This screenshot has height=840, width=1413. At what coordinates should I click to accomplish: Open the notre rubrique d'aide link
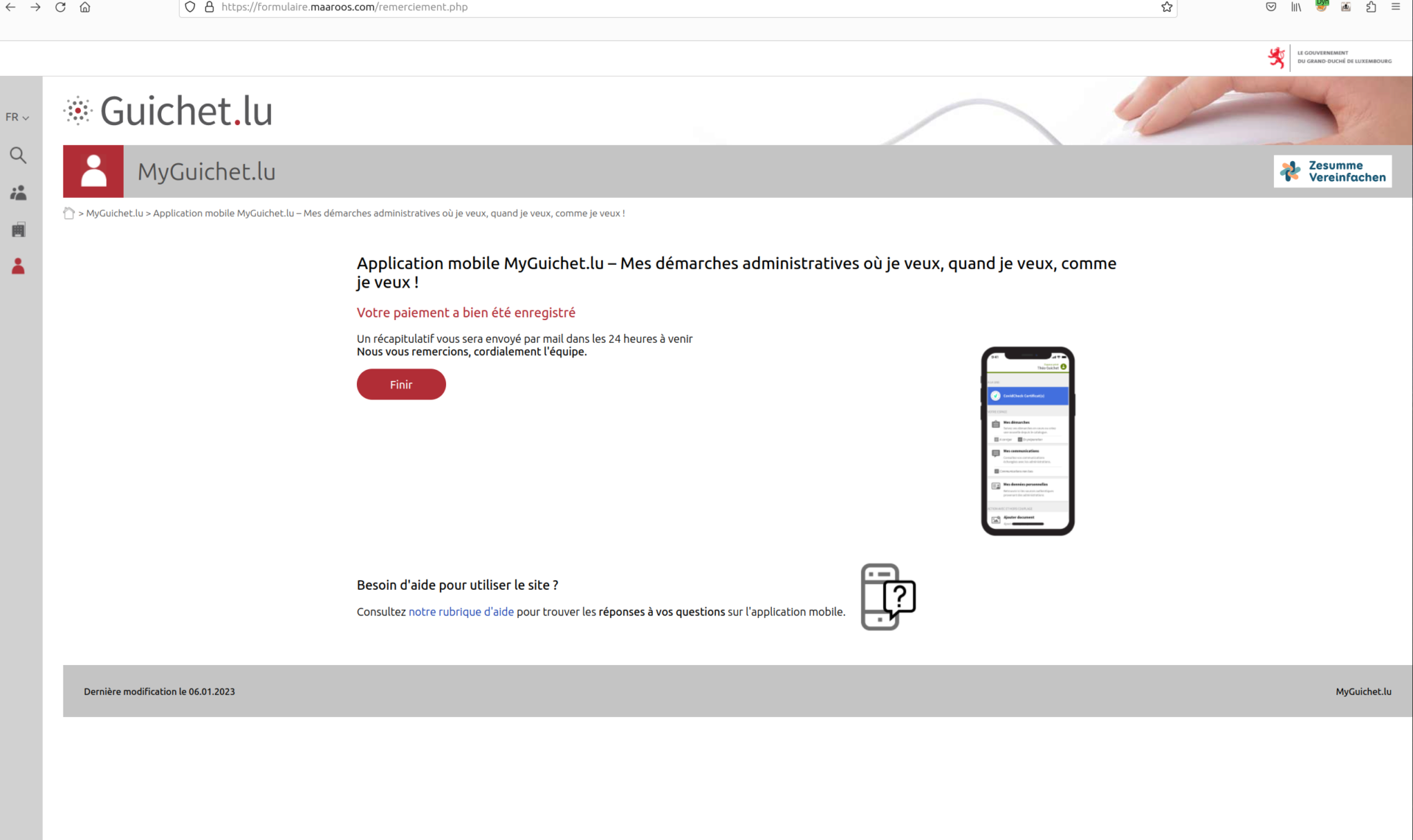pos(461,612)
